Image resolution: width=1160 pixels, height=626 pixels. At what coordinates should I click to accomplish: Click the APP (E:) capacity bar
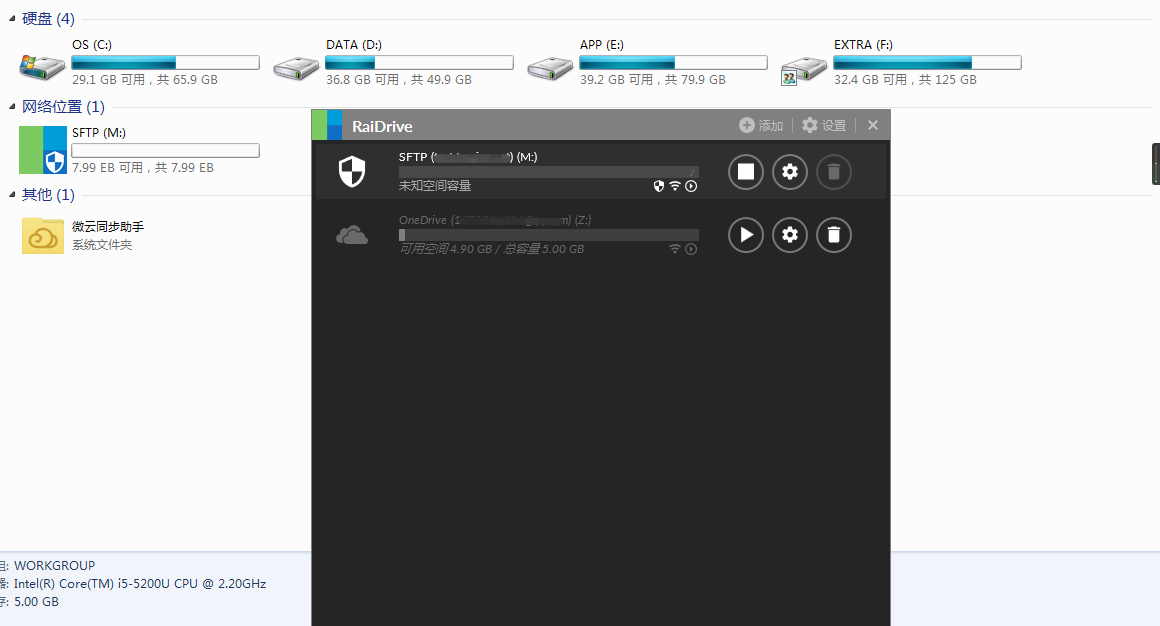[673, 63]
